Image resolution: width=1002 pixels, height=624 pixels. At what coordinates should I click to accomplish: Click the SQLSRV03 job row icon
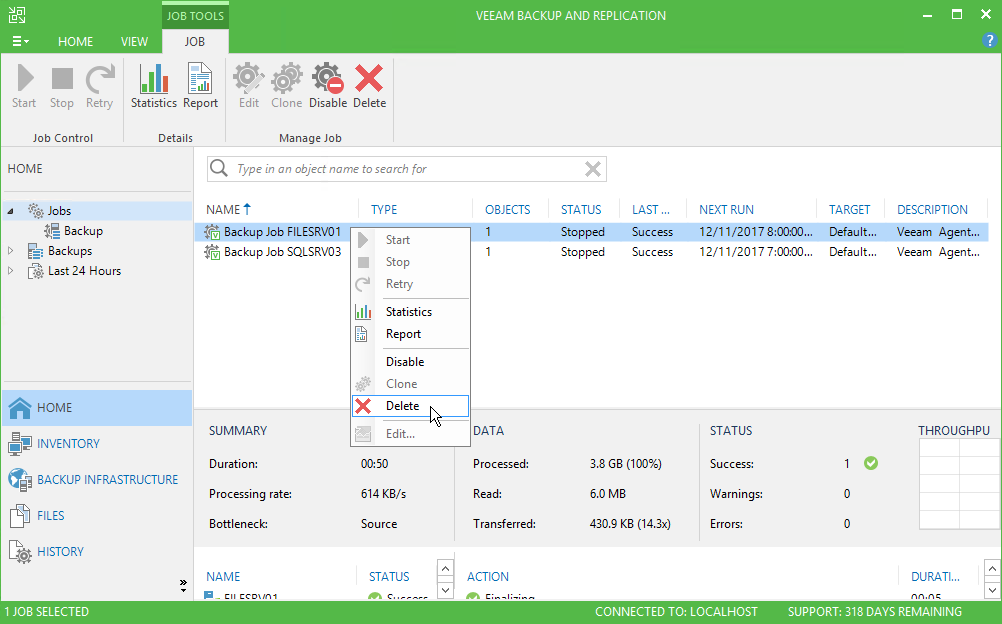(212, 252)
